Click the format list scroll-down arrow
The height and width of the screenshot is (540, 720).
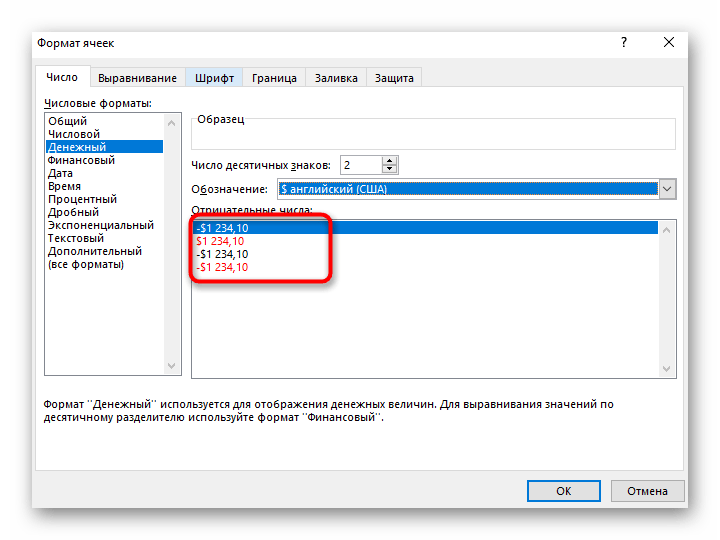172,366
